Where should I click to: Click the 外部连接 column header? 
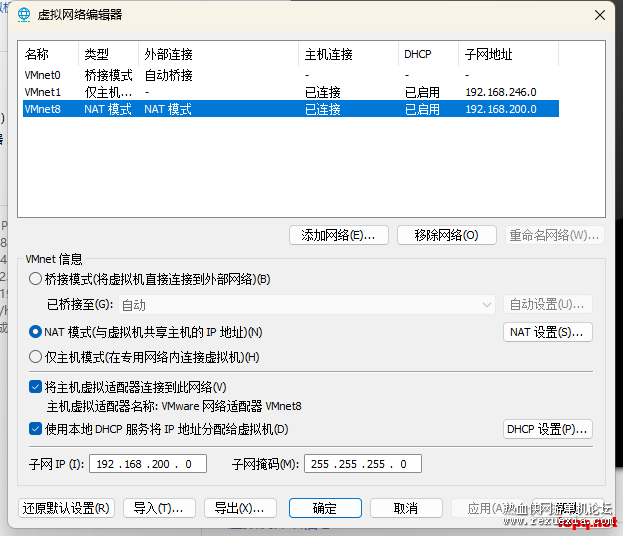click(x=219, y=54)
